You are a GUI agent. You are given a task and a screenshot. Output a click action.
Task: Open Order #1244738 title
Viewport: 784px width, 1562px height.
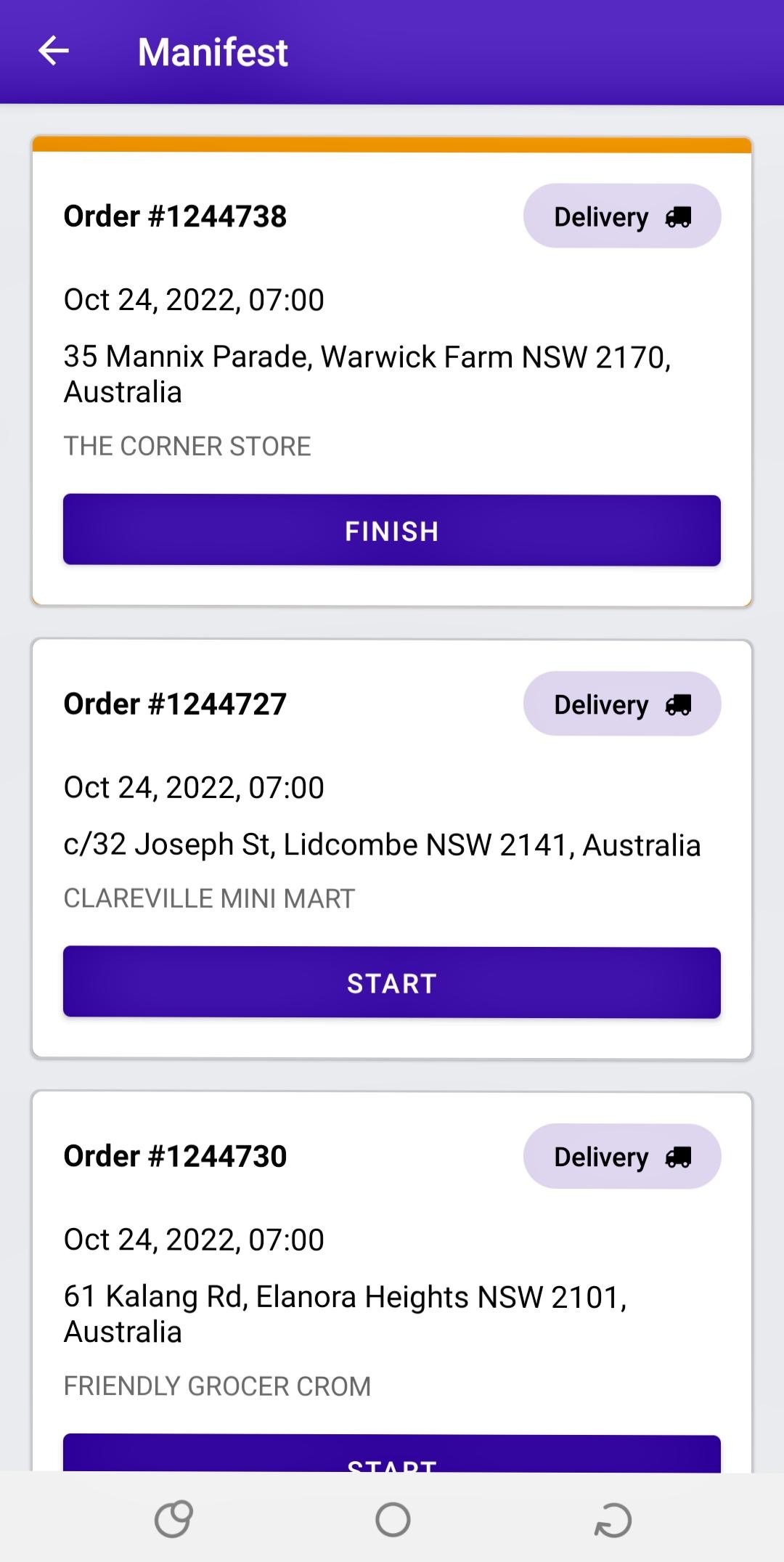(x=175, y=216)
